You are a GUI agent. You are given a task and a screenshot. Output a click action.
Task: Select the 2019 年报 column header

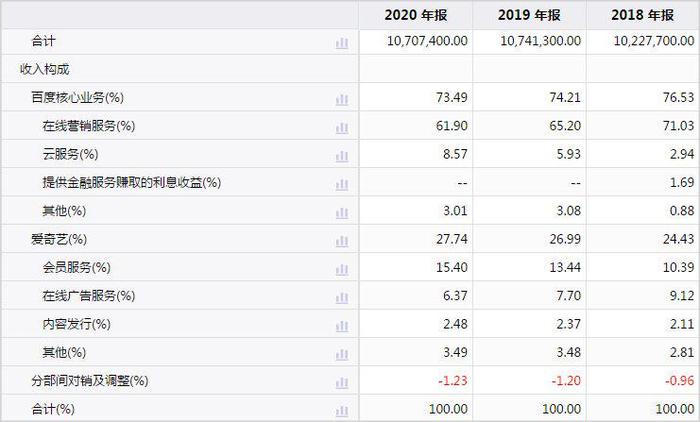[x=529, y=15]
